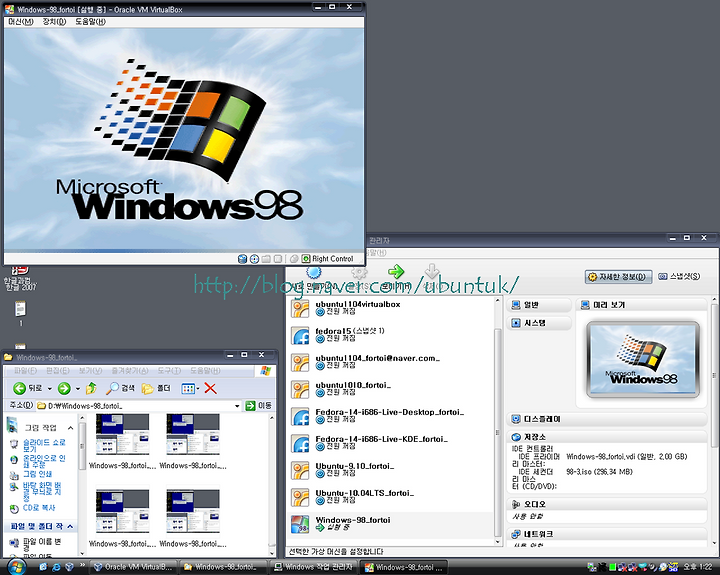
Task: Expand the quick launch overflow chevron
Action: coord(82,565)
